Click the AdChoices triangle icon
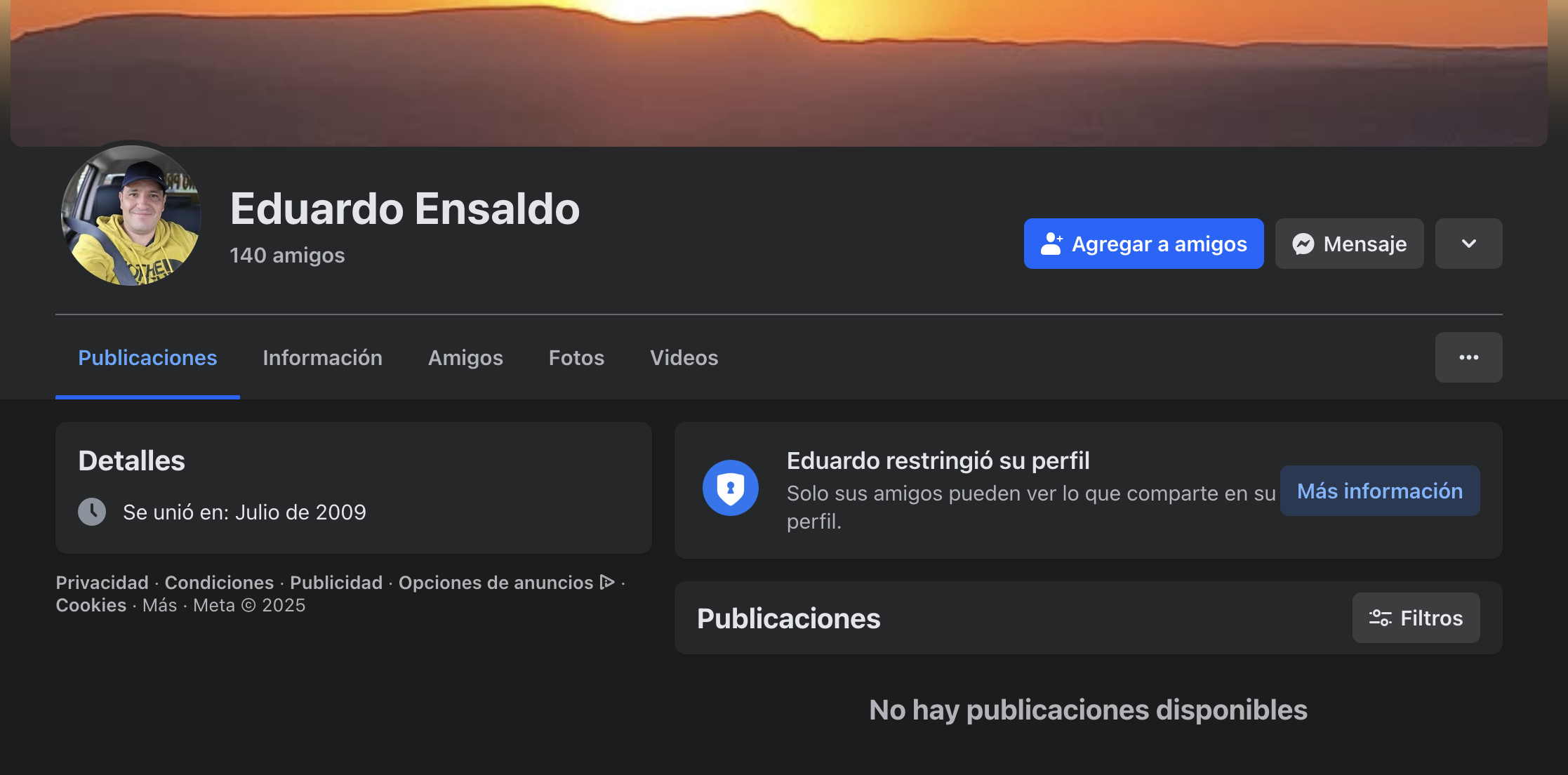Viewport: 1568px width, 775px height. click(x=607, y=582)
